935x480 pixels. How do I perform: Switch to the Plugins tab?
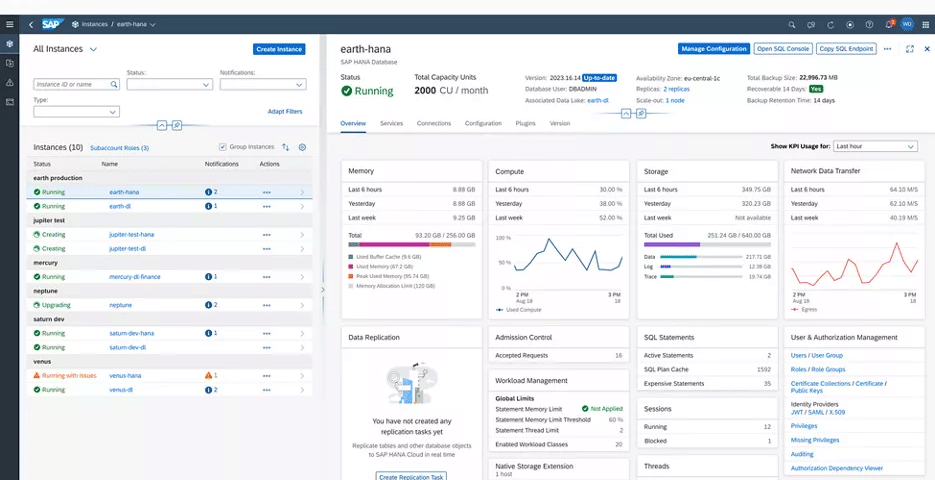tap(525, 123)
